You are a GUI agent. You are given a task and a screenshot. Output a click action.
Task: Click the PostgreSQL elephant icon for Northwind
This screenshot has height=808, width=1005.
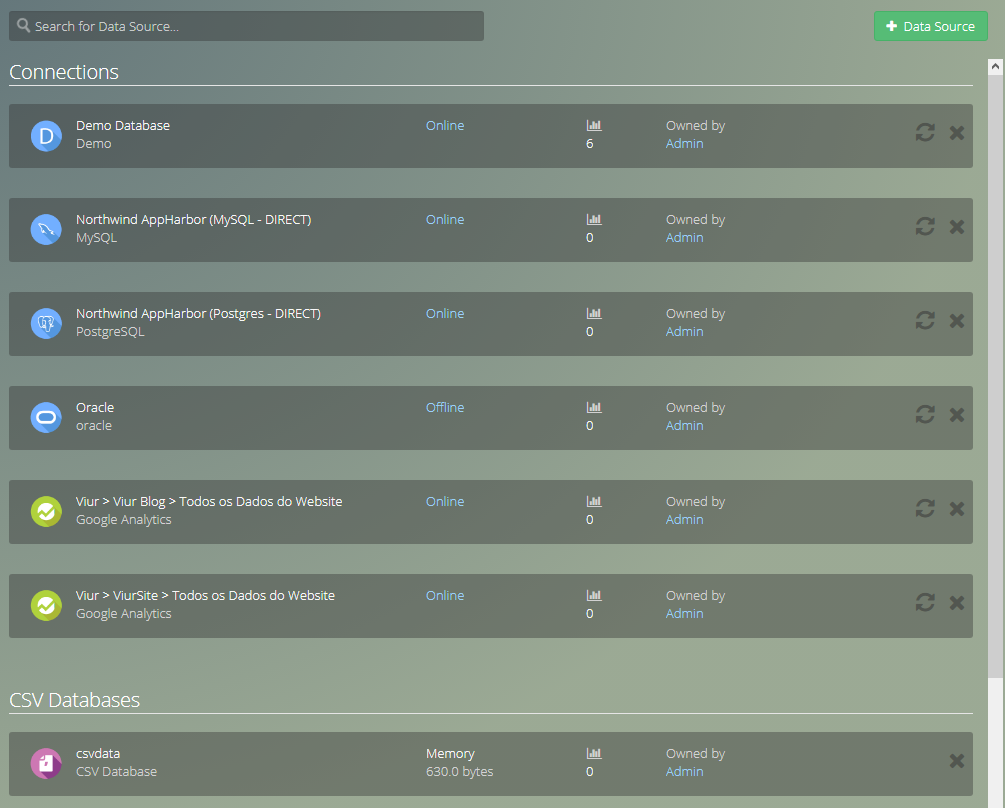(x=46, y=324)
